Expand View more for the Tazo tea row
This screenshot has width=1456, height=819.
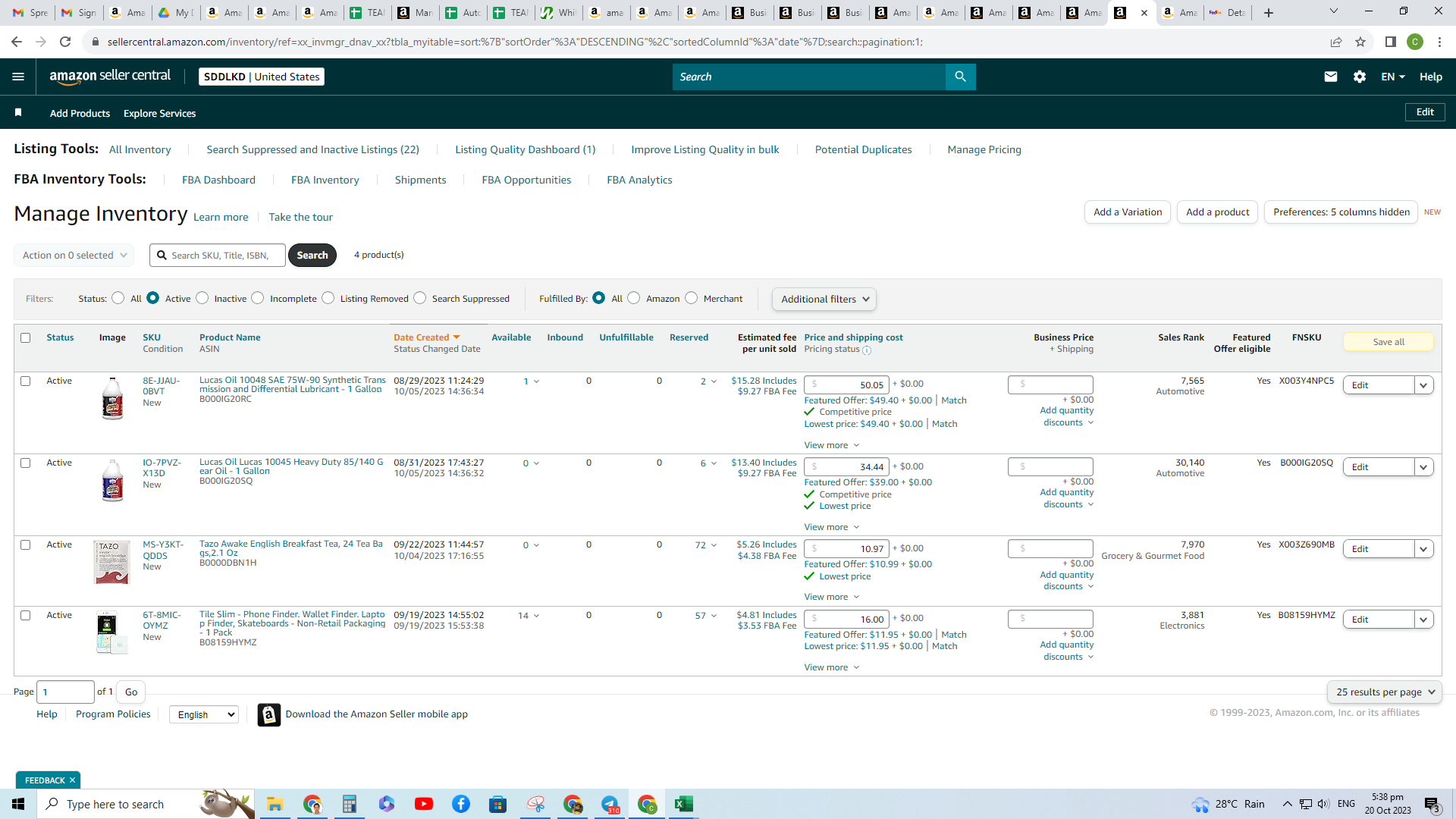coord(832,597)
